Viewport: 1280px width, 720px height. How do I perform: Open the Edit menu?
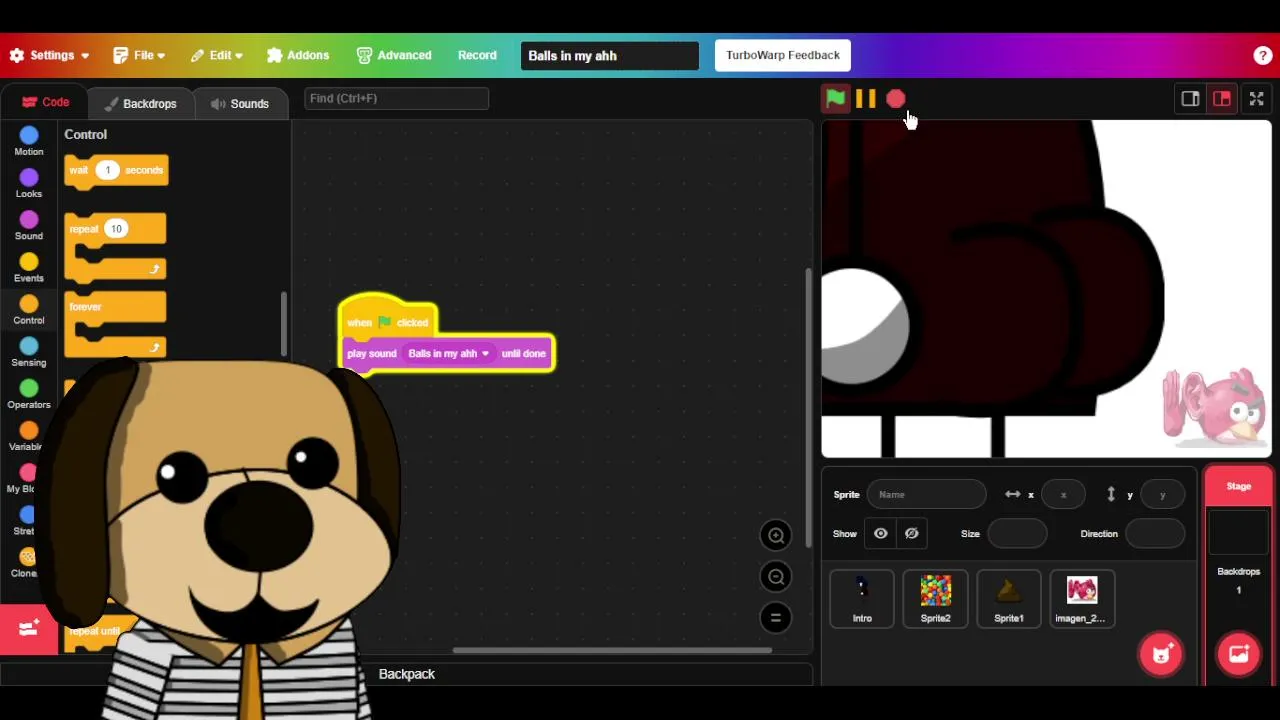tap(216, 55)
